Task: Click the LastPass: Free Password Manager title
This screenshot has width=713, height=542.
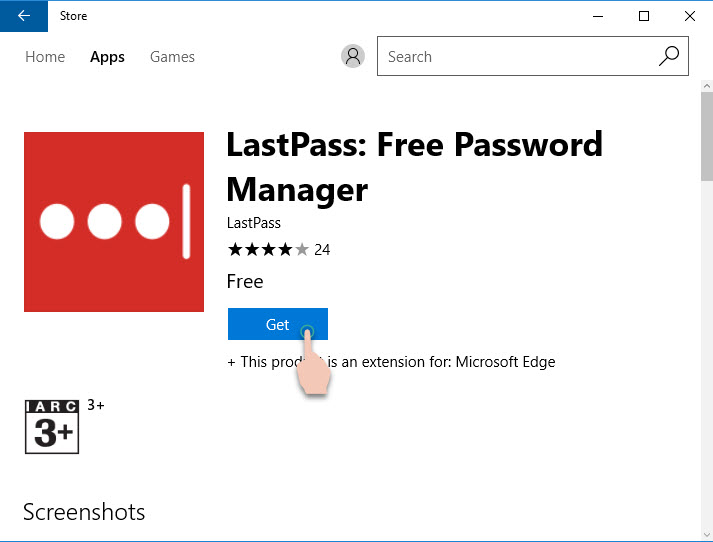Action: click(414, 167)
